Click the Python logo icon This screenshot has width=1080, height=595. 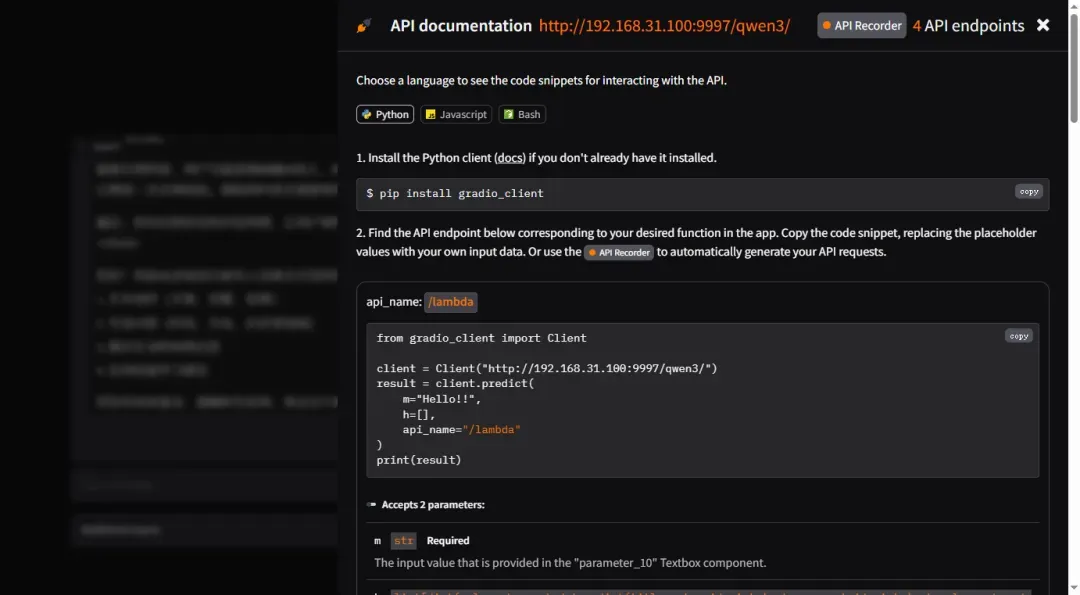coord(367,115)
